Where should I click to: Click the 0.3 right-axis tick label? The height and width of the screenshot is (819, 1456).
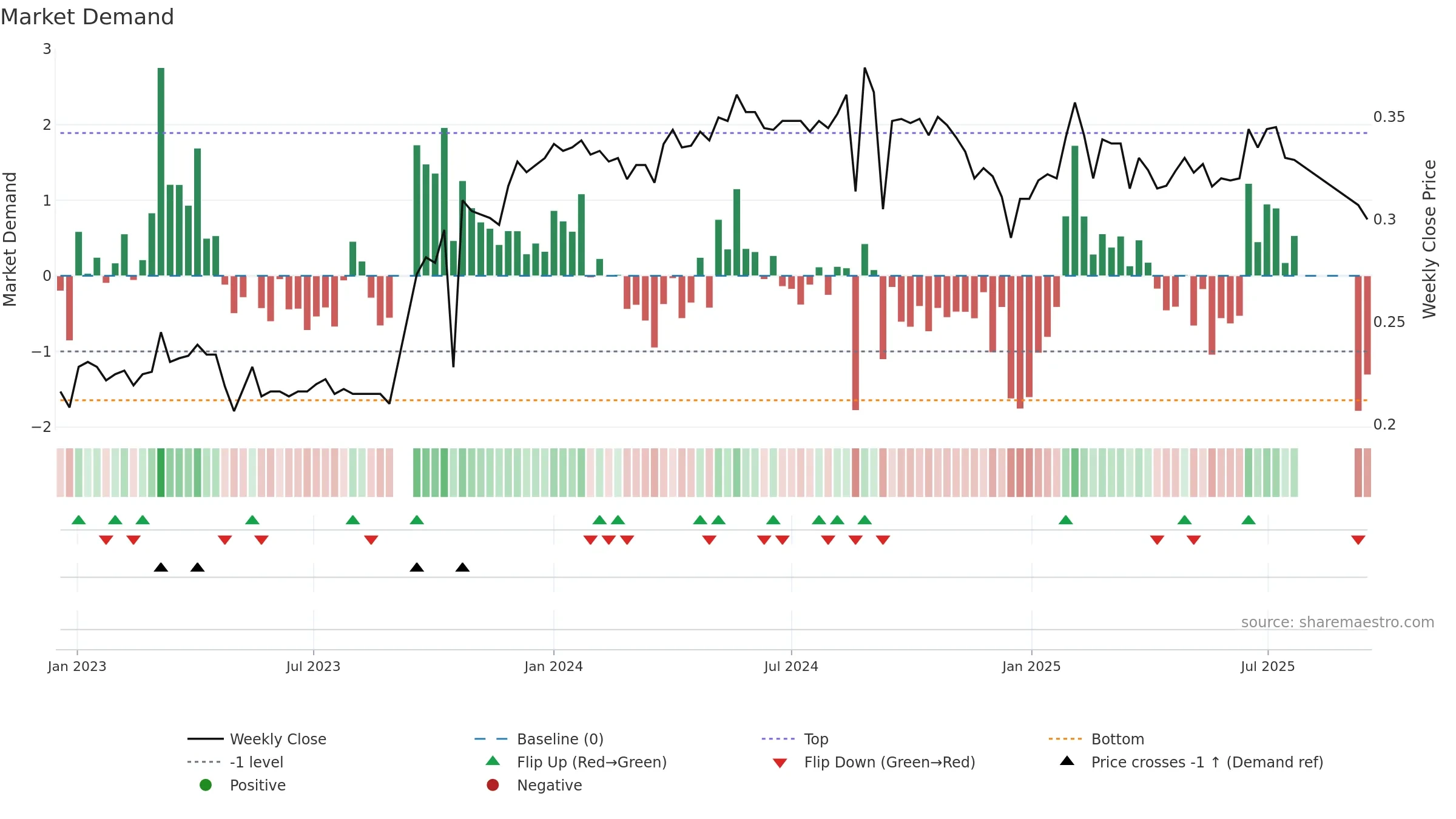pyautogui.click(x=1384, y=220)
